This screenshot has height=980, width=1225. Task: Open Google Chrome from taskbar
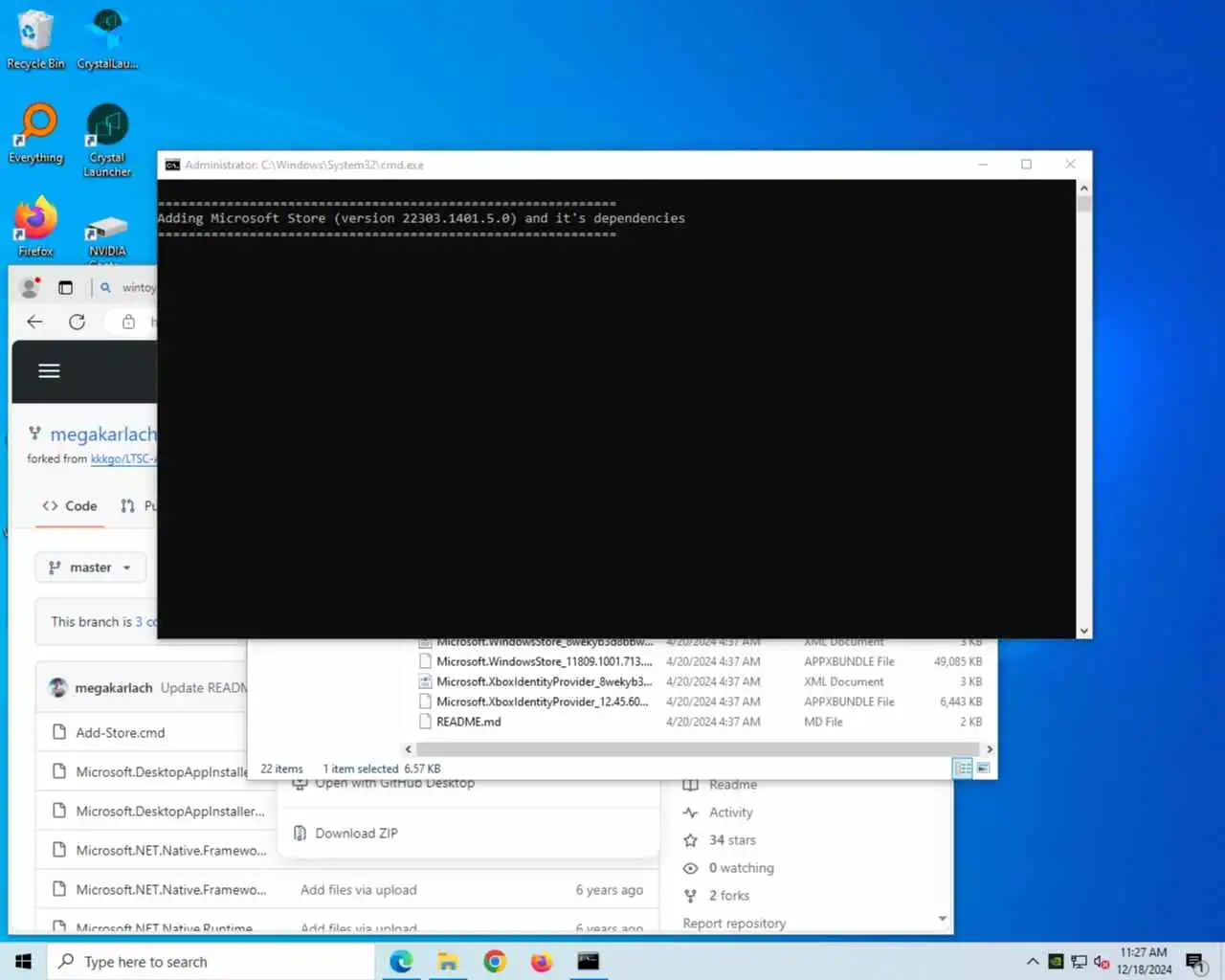[x=495, y=961]
